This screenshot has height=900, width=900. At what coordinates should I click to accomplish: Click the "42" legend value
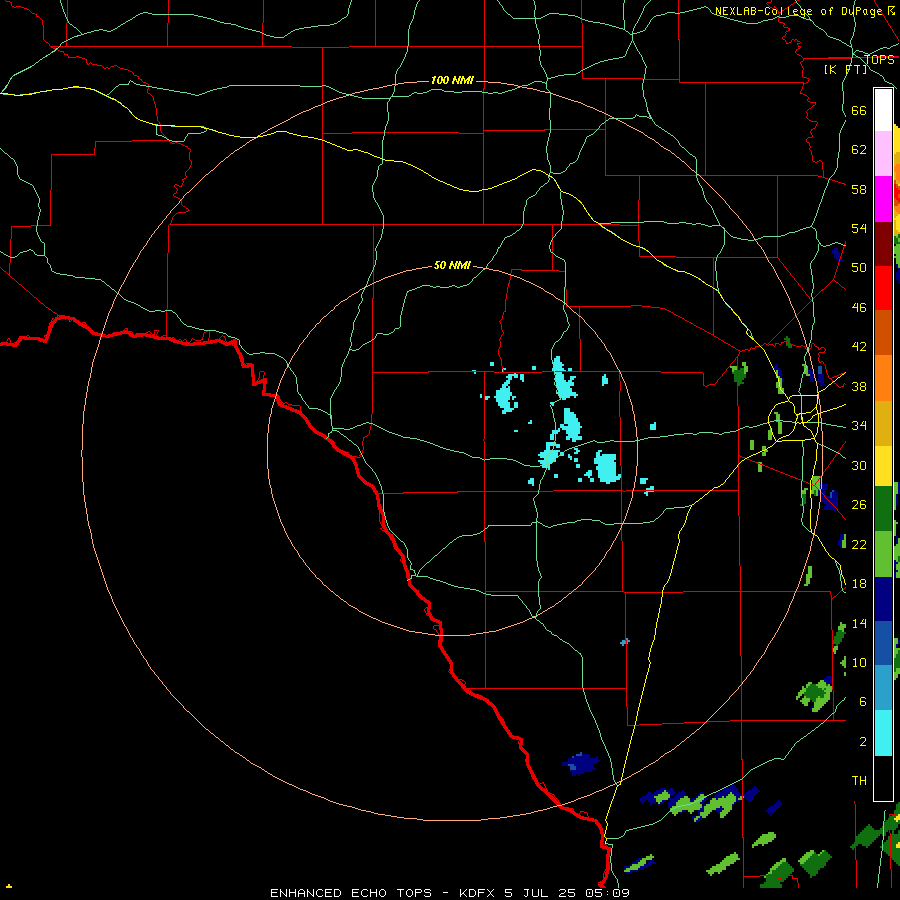(x=859, y=347)
